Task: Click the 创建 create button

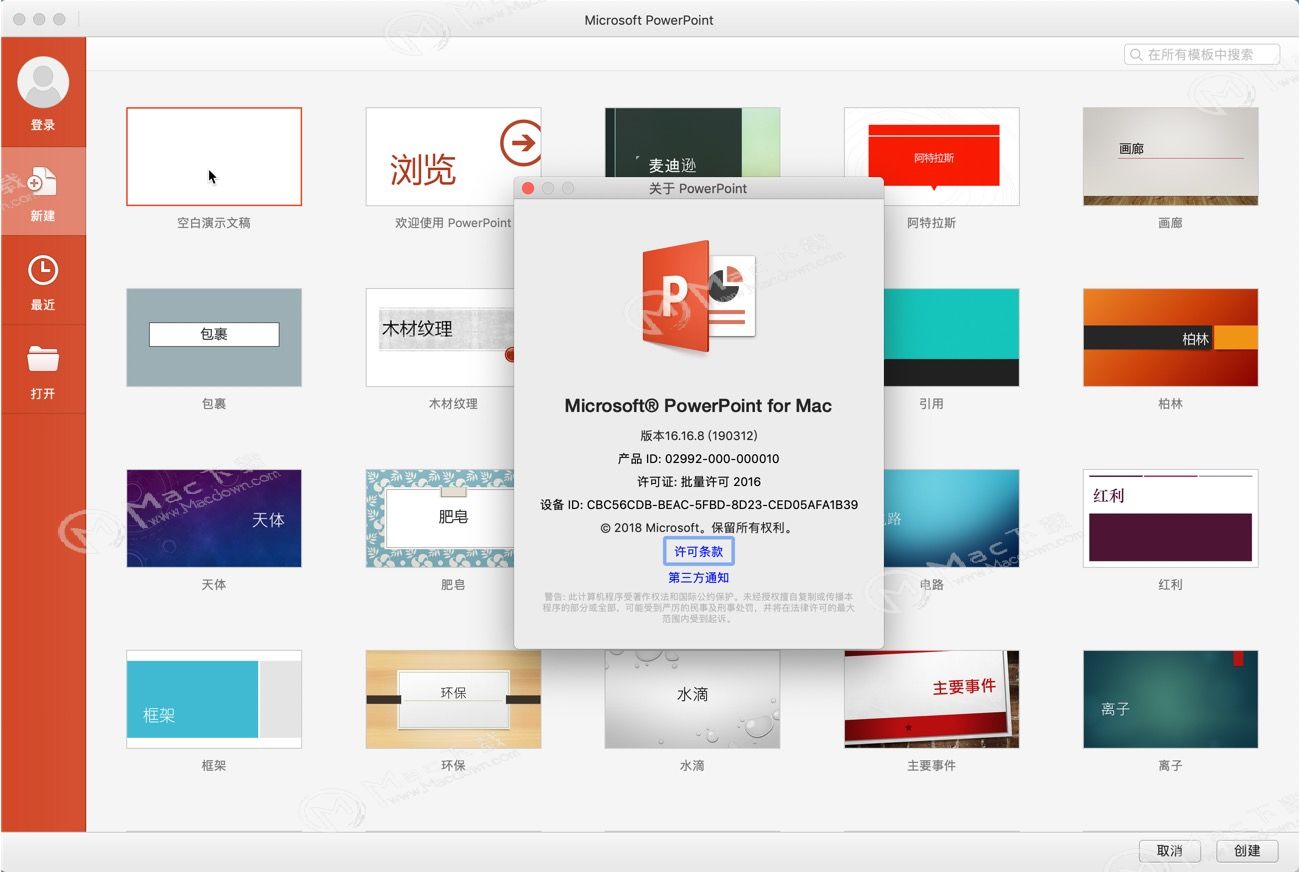Action: pyautogui.click(x=1247, y=851)
